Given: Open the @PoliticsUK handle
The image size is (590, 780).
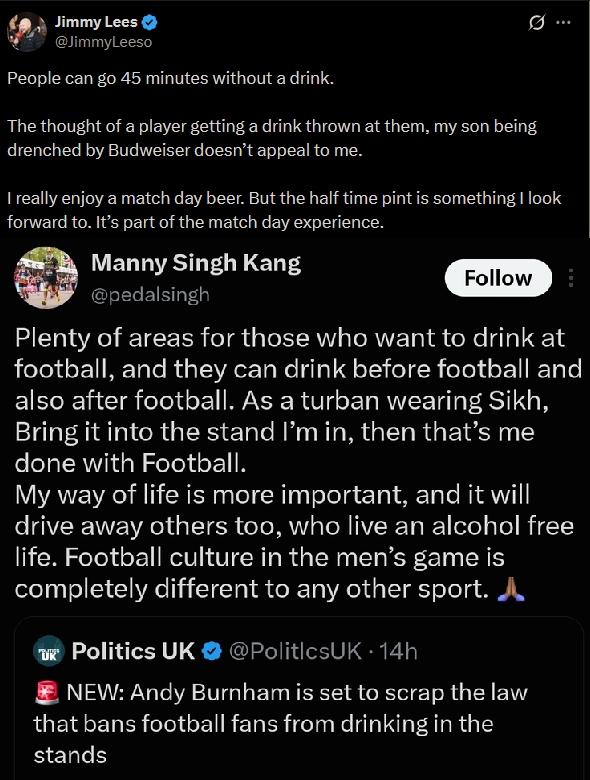Looking at the screenshot, I should [x=295, y=651].
